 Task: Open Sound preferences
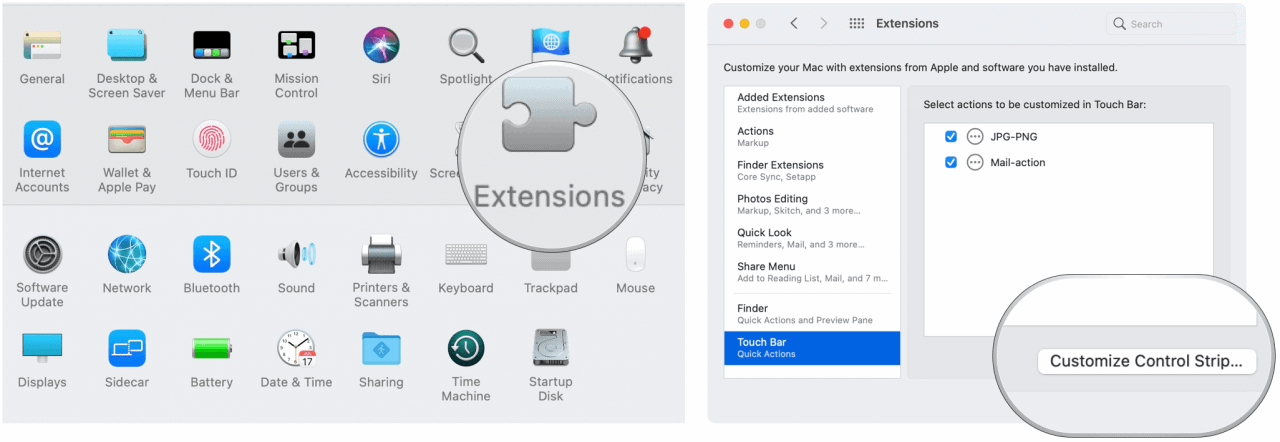coord(296,255)
